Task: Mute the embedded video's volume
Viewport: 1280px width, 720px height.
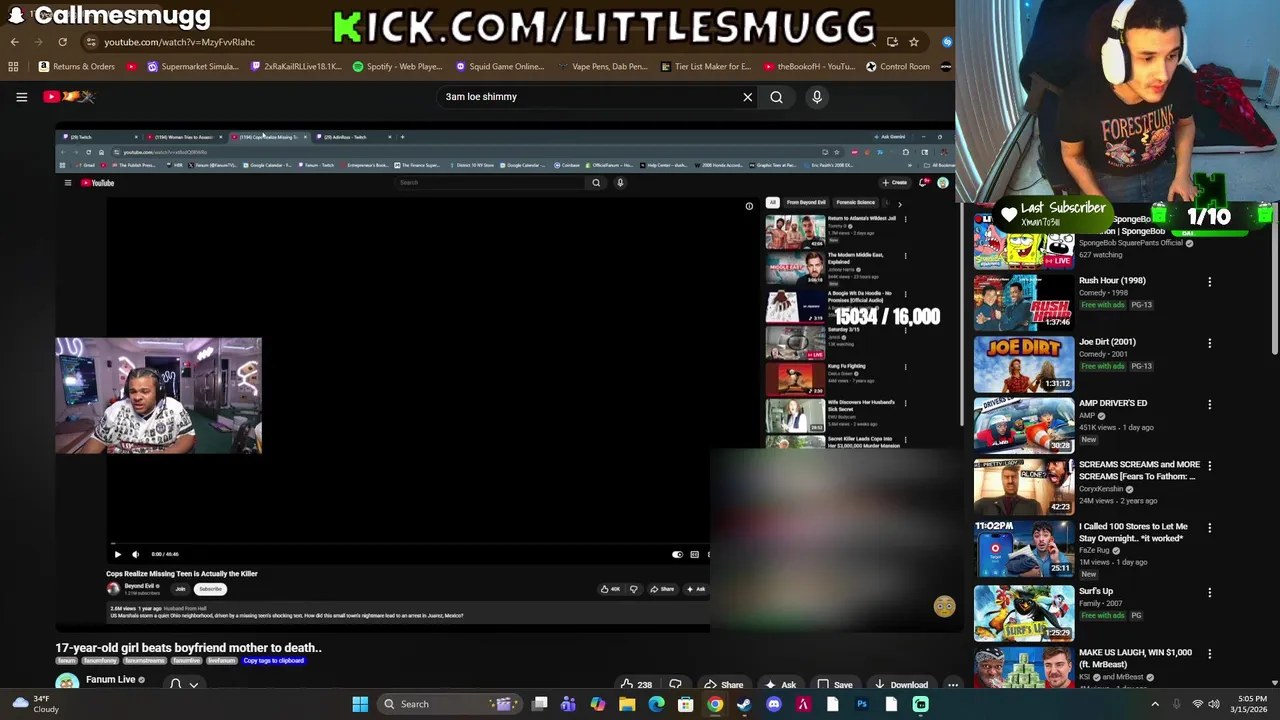Action: (136, 554)
